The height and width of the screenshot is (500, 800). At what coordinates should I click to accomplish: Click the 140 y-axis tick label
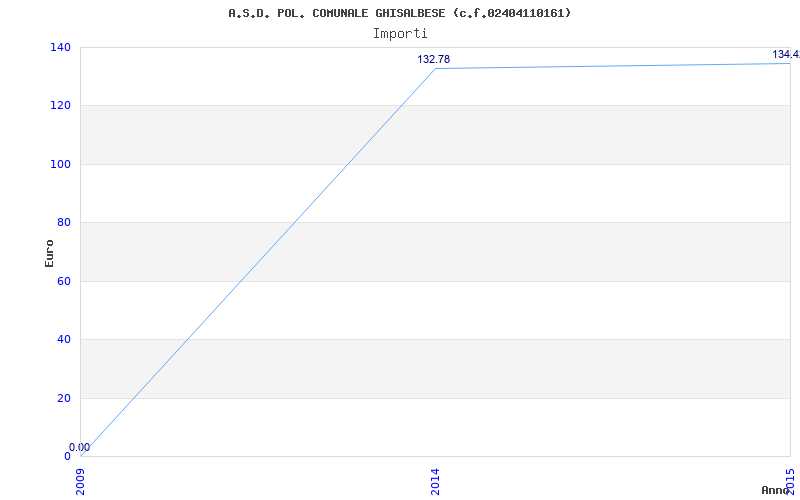pyautogui.click(x=60, y=47)
